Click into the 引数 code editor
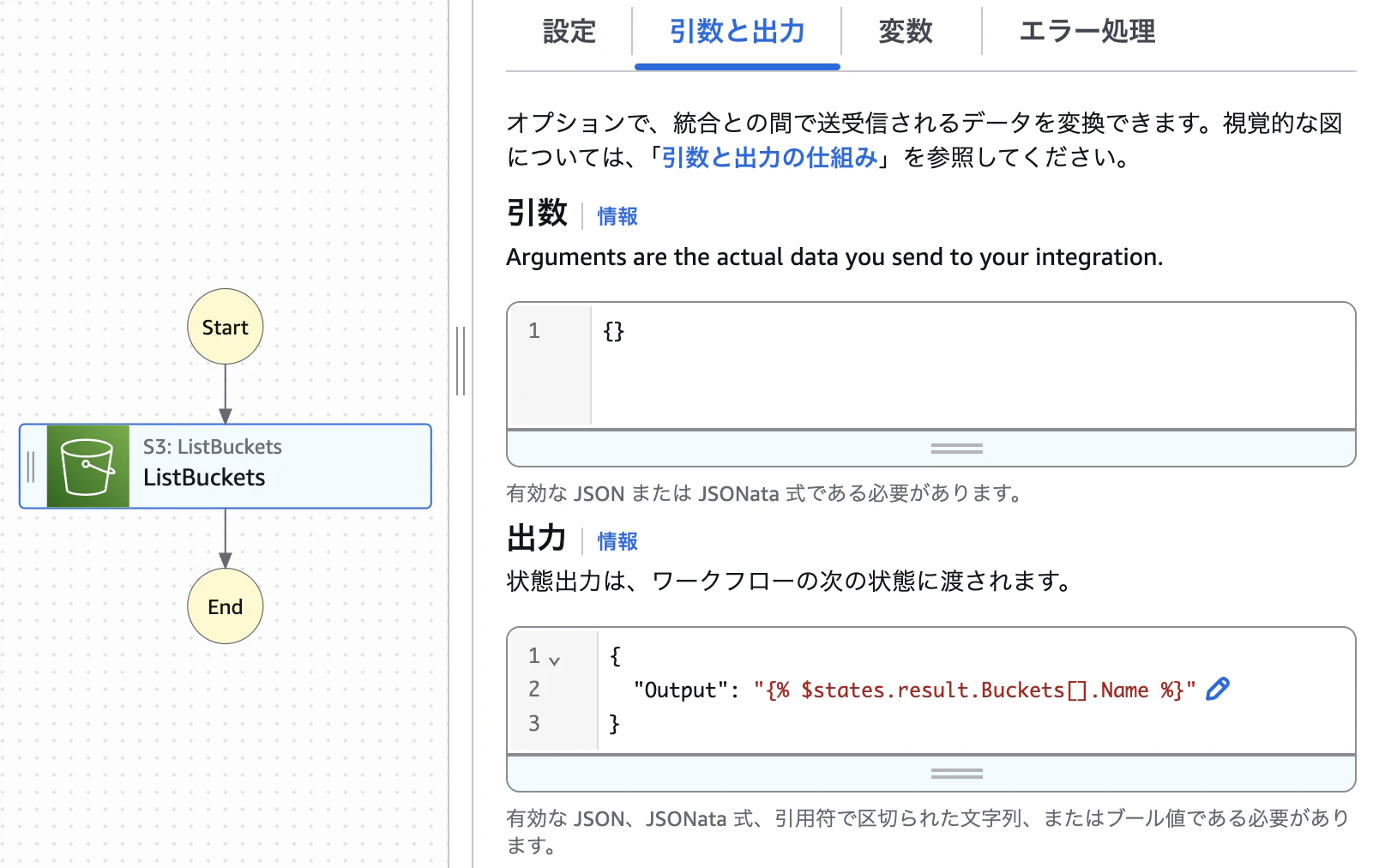The width and height of the screenshot is (1379, 868). [x=973, y=365]
